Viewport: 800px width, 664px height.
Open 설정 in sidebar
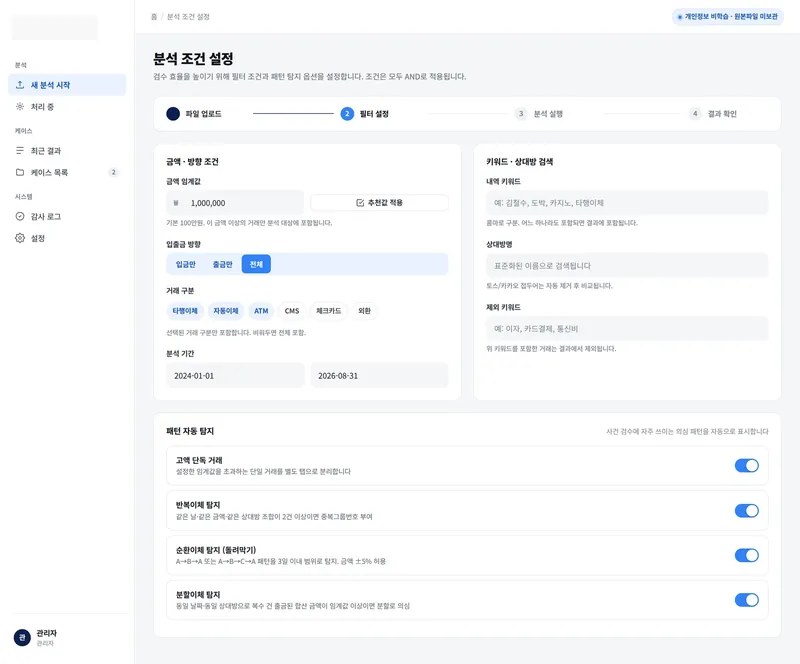67,238
